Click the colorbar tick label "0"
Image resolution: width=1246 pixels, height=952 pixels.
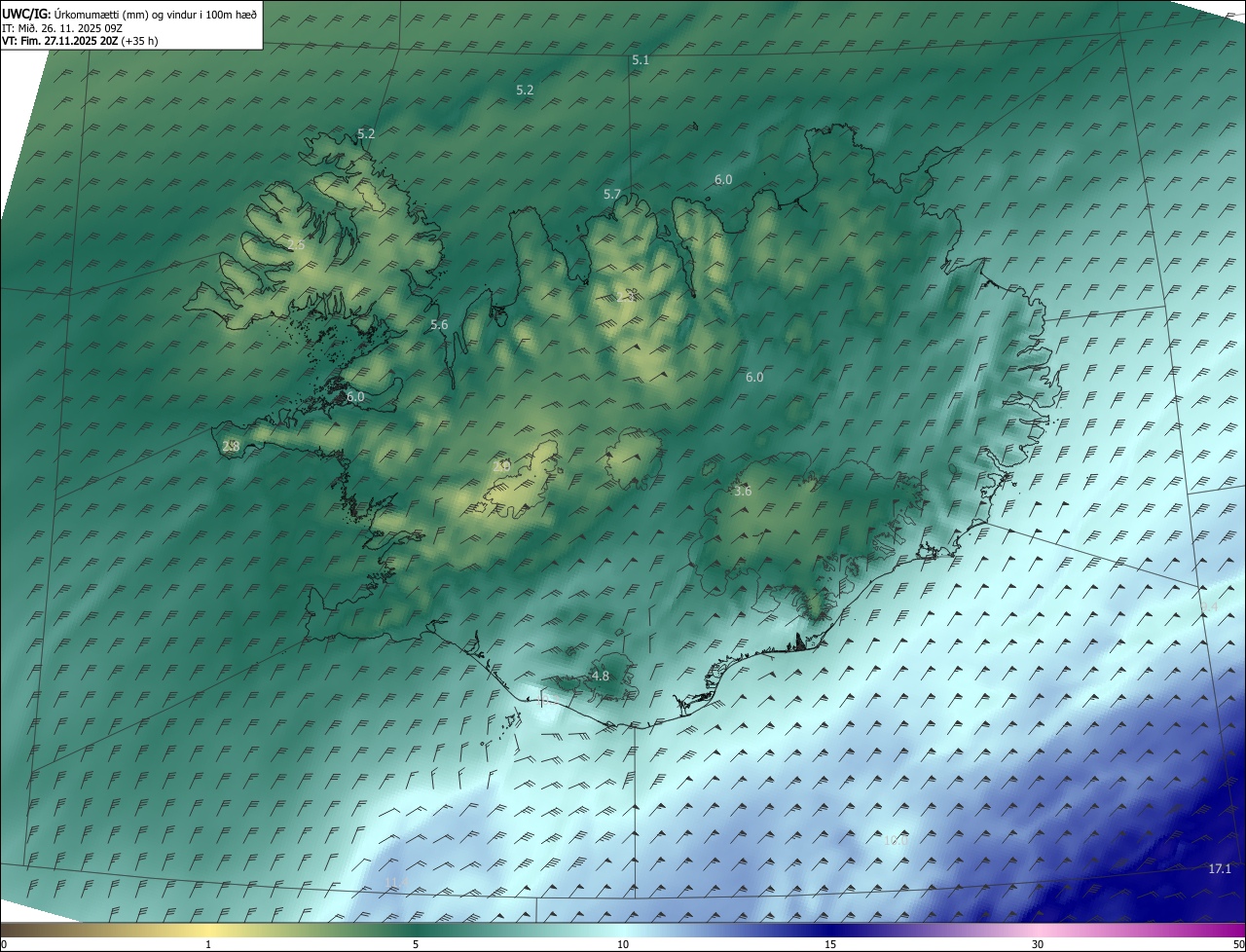(4, 944)
